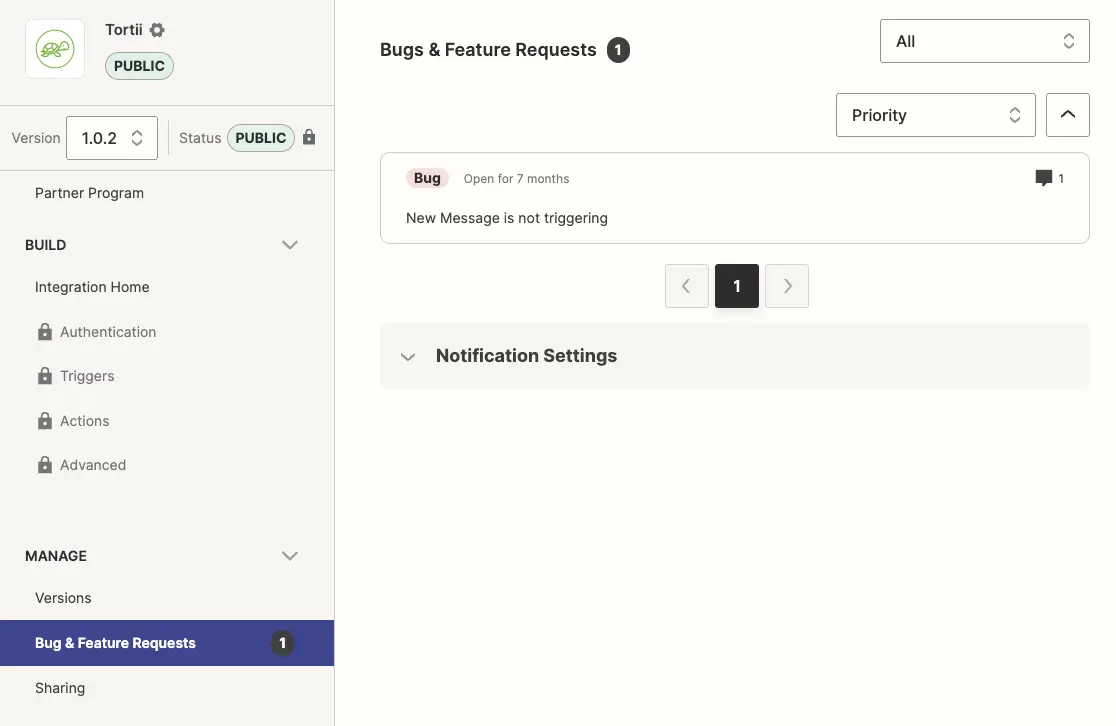Click the count badge beside page heading
The width and height of the screenshot is (1116, 726).
[x=618, y=50]
